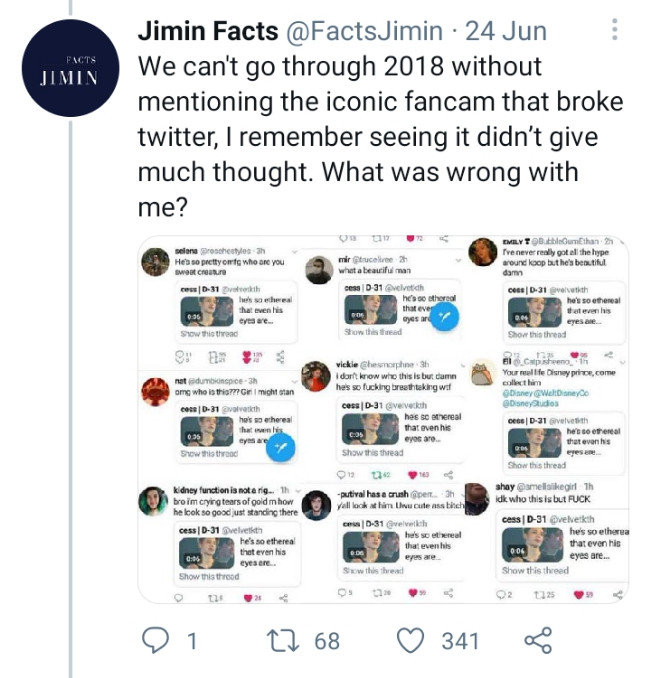Click the heart on vickie's tweet with 163
The height and width of the screenshot is (678, 651).
pyautogui.click(x=413, y=475)
